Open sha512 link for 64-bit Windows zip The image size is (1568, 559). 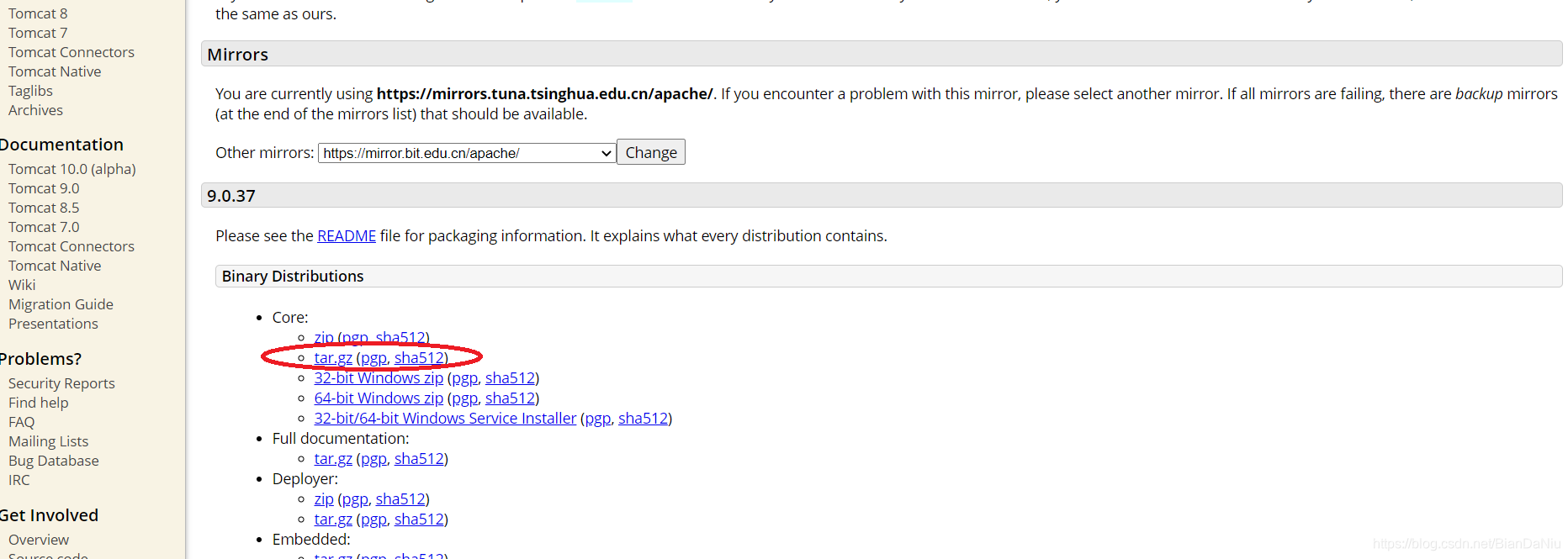pyautogui.click(x=510, y=398)
